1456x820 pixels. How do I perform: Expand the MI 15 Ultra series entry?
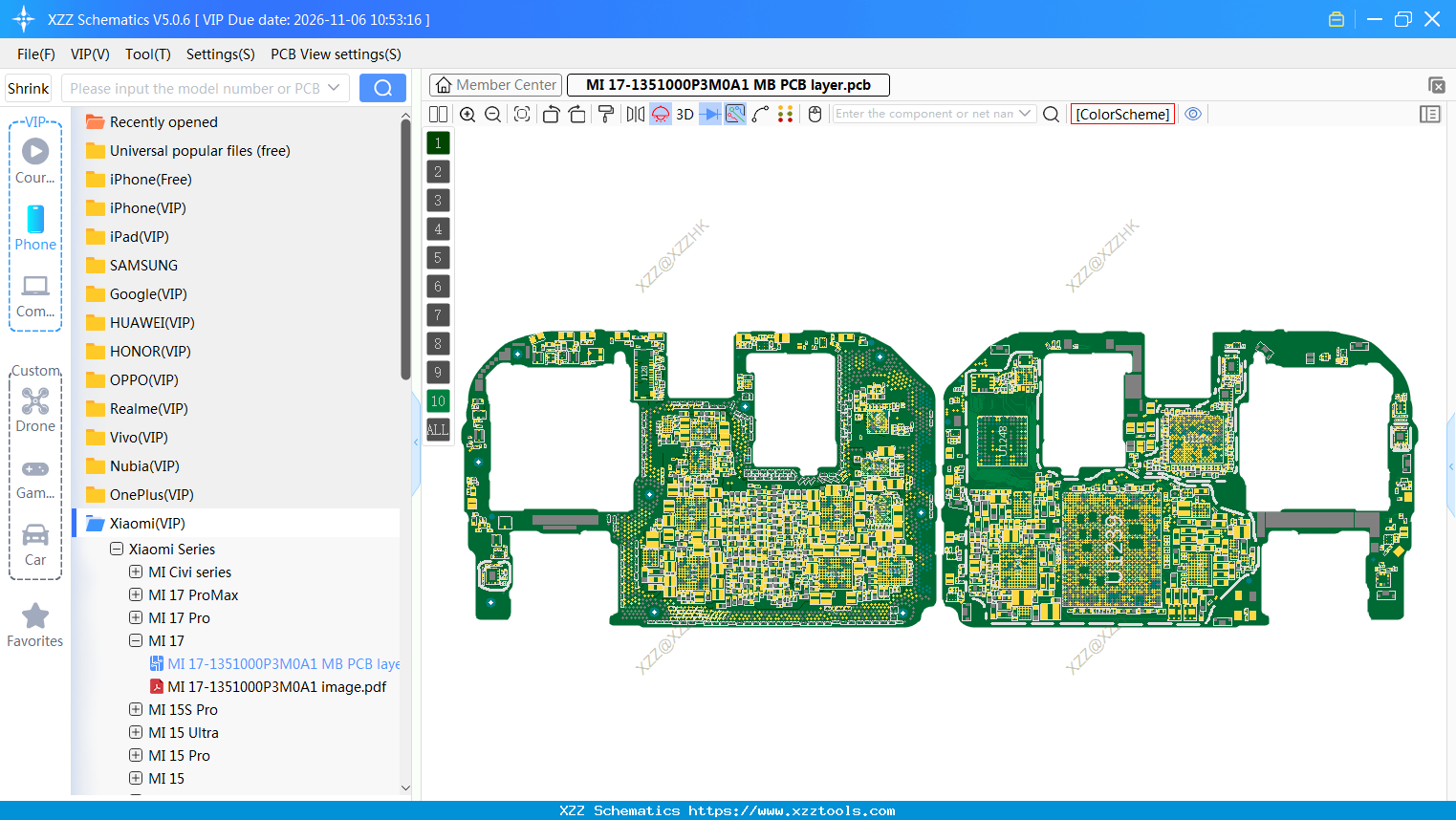(135, 732)
